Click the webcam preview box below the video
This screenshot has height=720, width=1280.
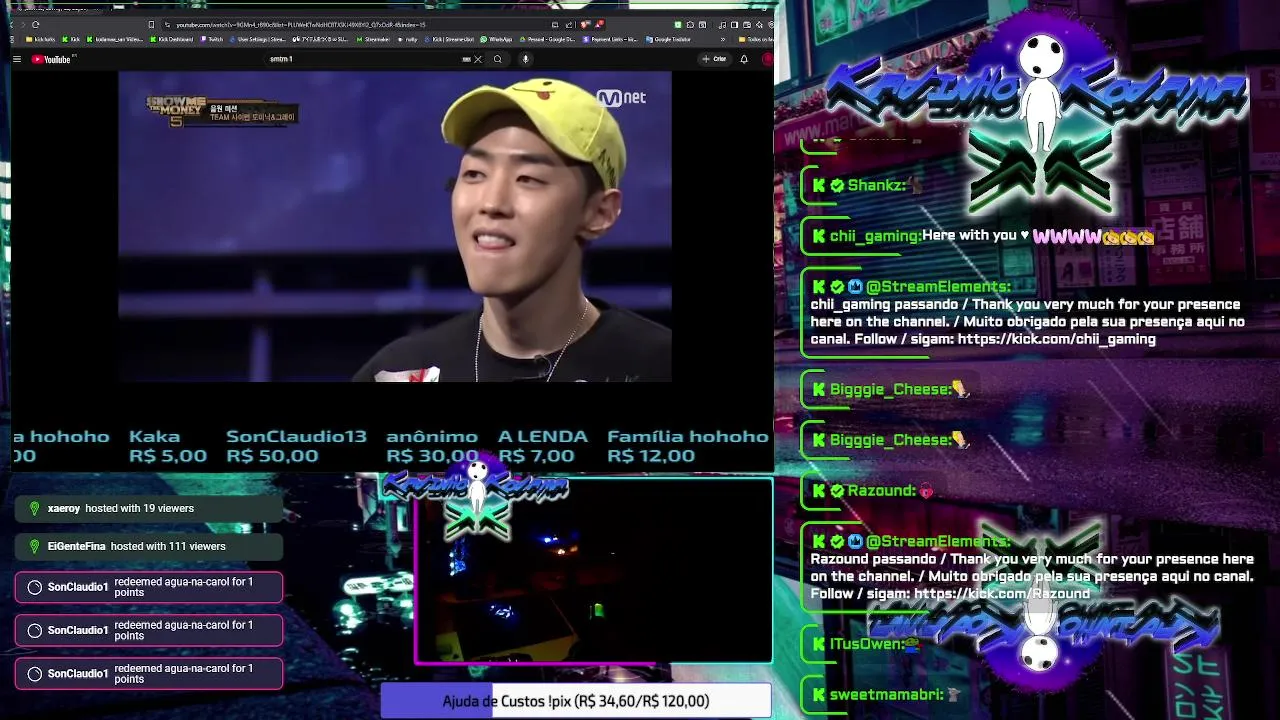[594, 571]
